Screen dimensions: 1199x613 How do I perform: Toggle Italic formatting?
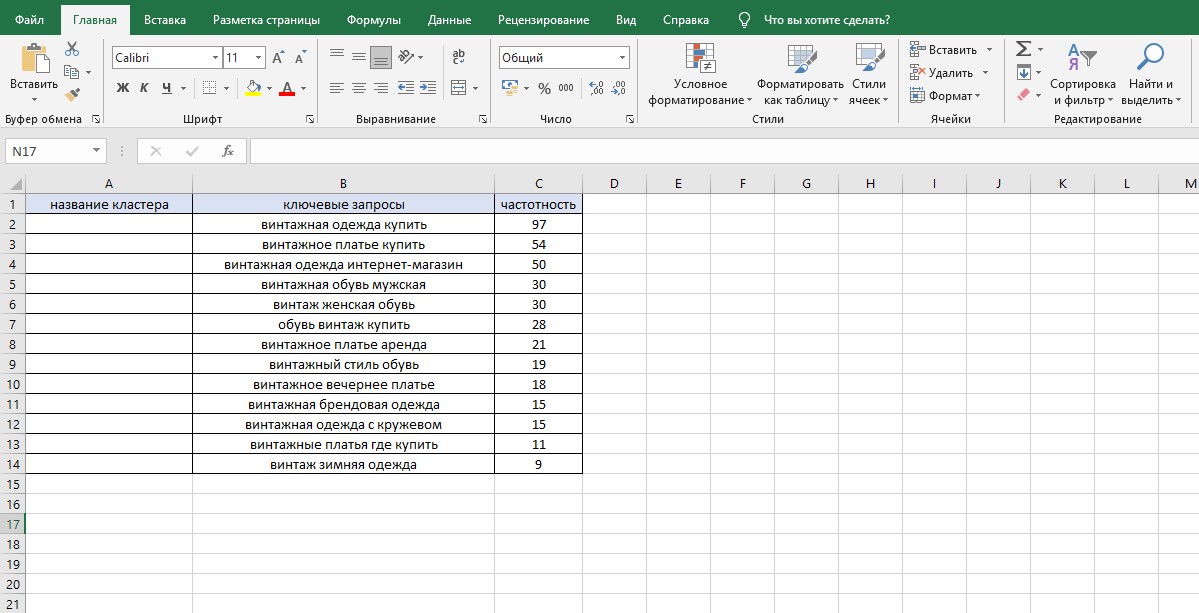(x=144, y=89)
